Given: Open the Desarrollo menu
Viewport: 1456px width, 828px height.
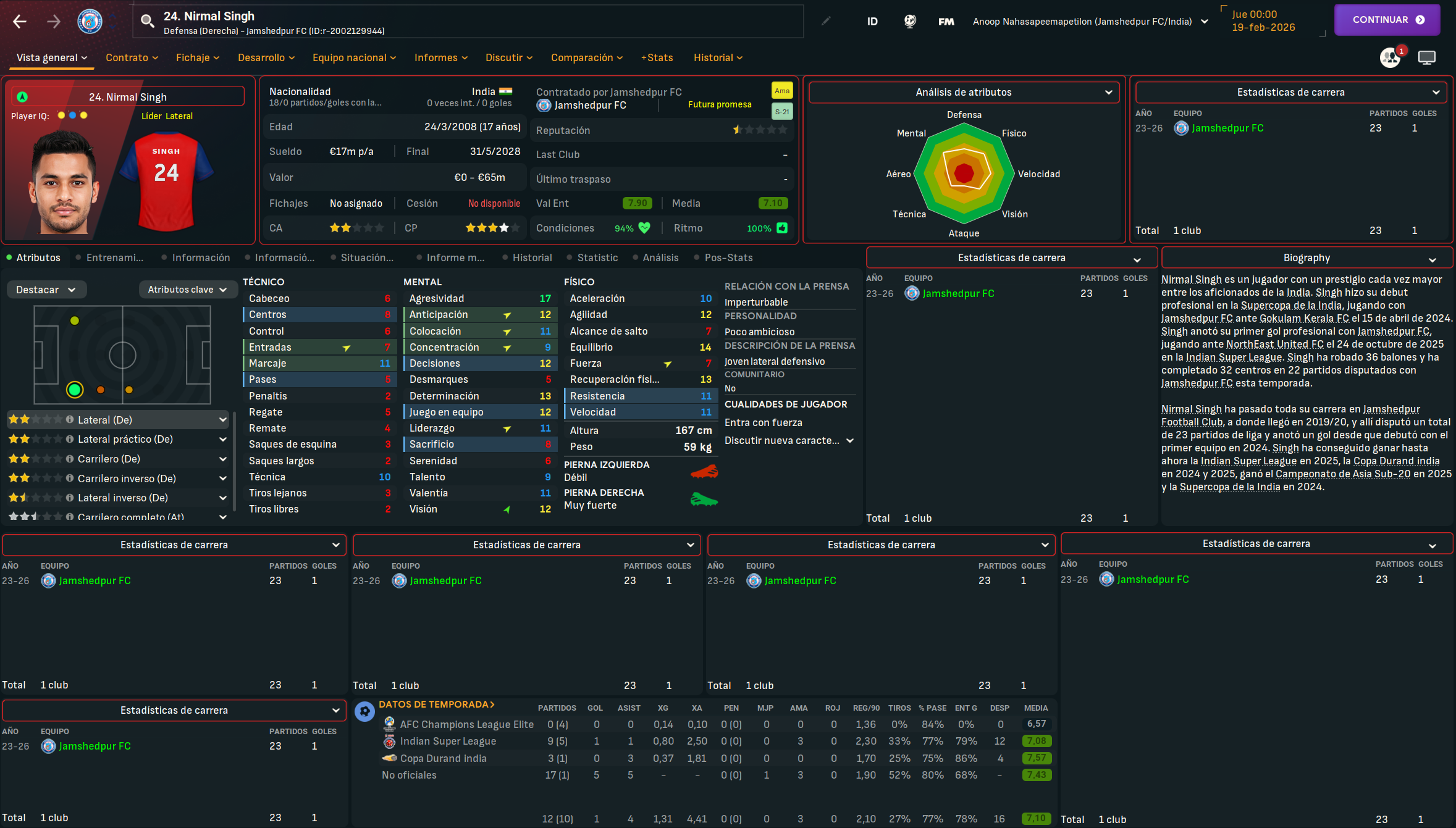Looking at the screenshot, I should (266, 57).
